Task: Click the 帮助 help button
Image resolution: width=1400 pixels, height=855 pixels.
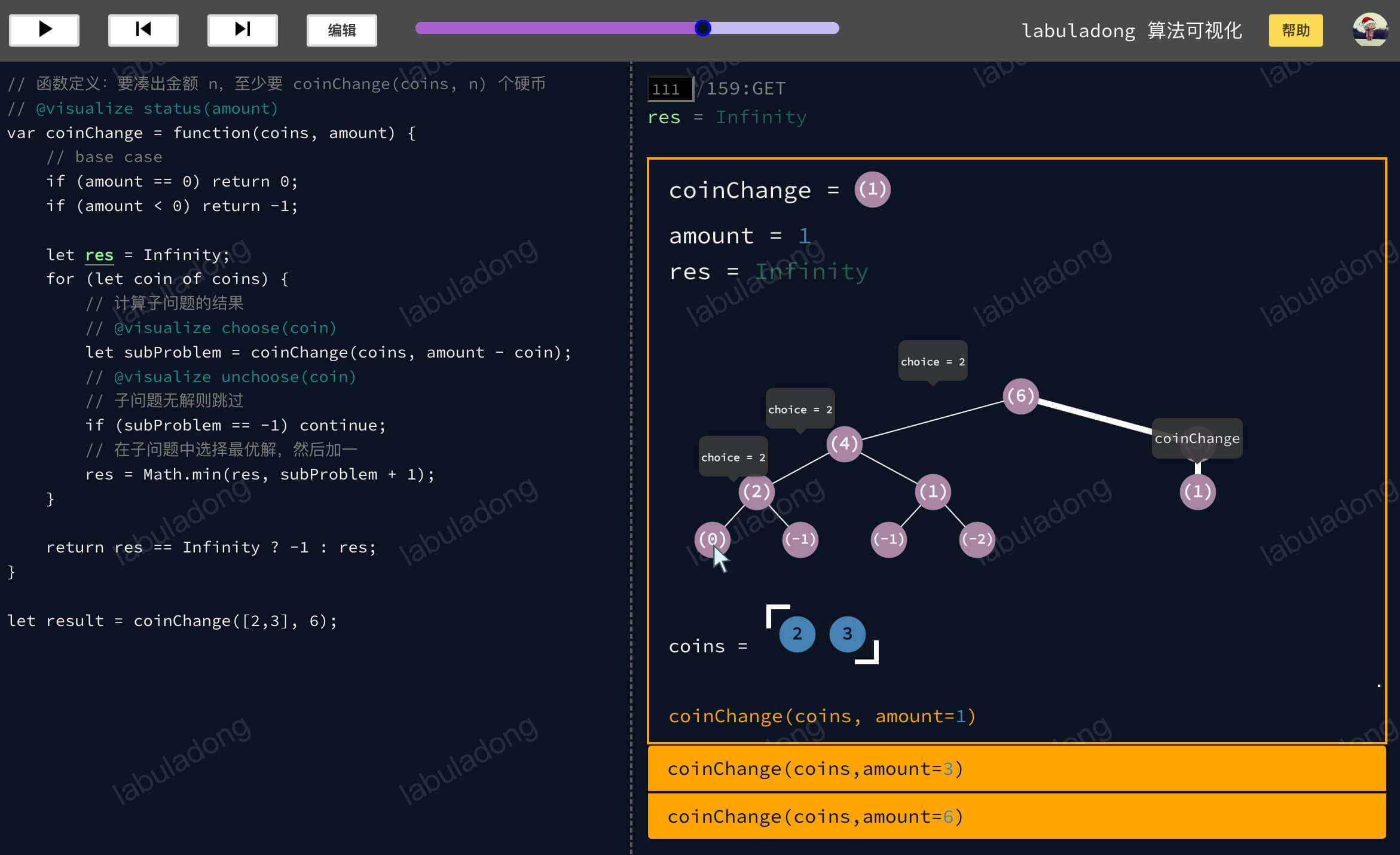Action: (x=1295, y=30)
